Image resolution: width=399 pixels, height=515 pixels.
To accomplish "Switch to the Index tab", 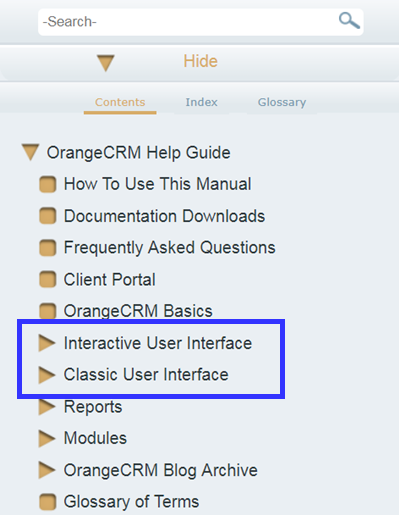I will [x=201, y=102].
